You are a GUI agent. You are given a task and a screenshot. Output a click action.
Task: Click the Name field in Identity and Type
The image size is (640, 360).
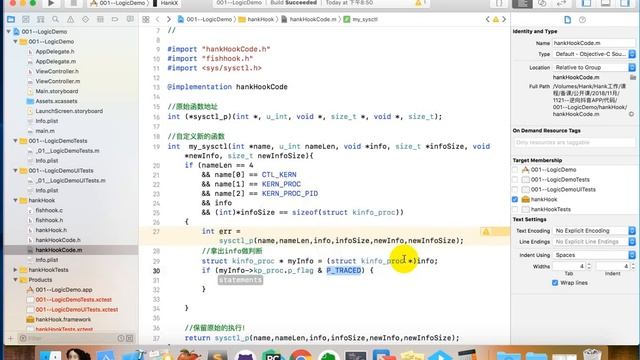point(594,43)
